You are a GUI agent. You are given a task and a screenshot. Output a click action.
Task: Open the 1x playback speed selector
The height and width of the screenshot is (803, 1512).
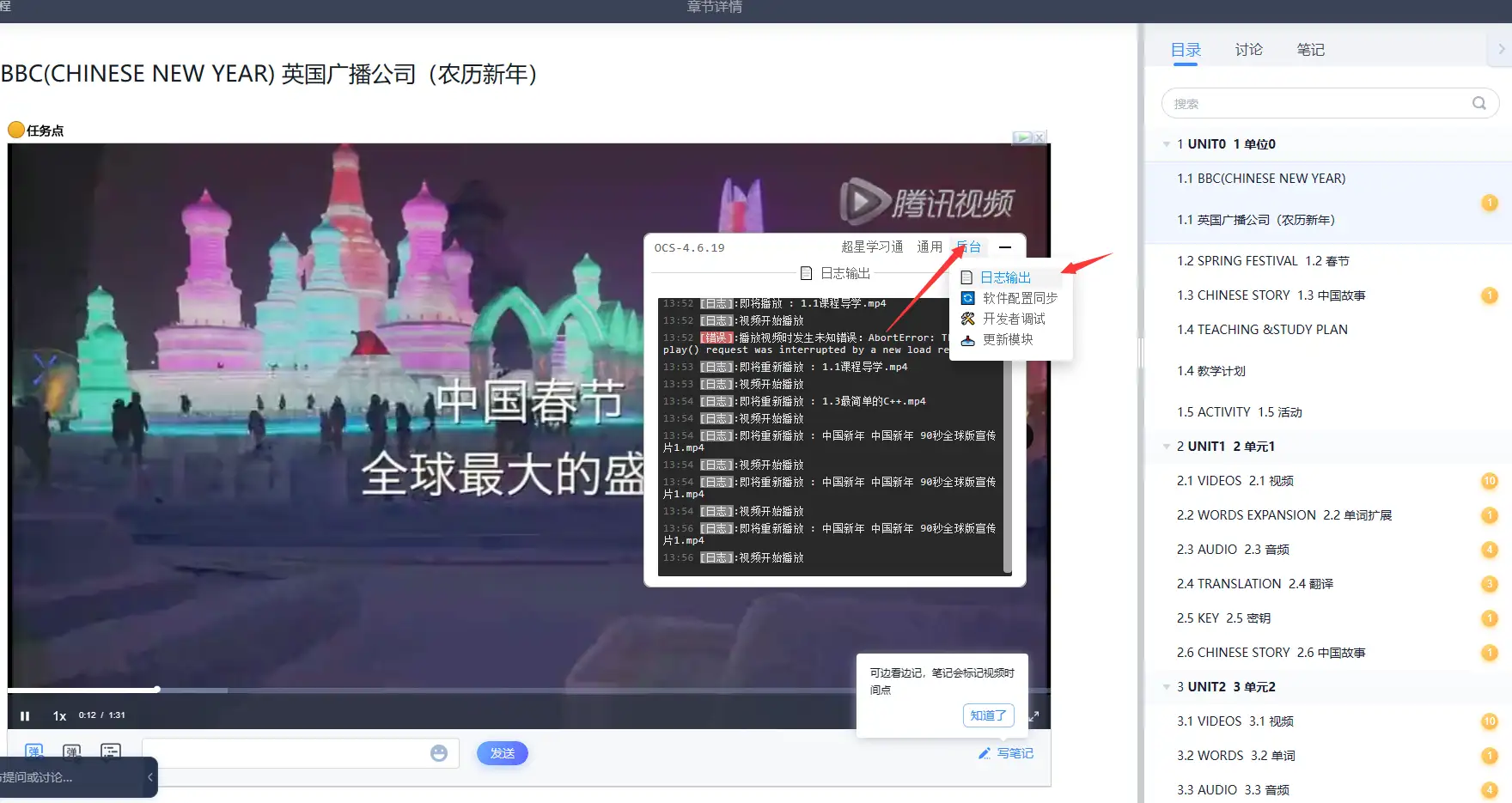tap(59, 715)
